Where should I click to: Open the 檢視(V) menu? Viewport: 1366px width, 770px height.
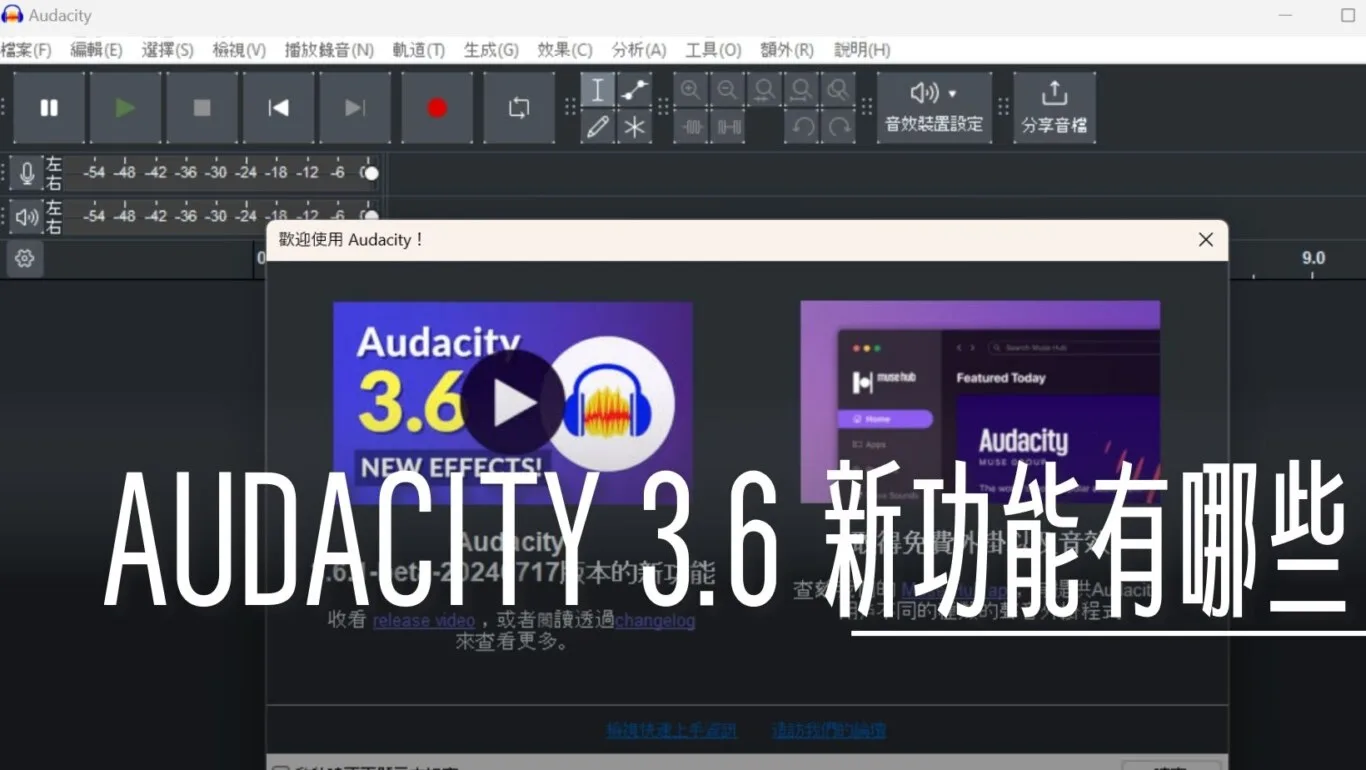point(239,50)
